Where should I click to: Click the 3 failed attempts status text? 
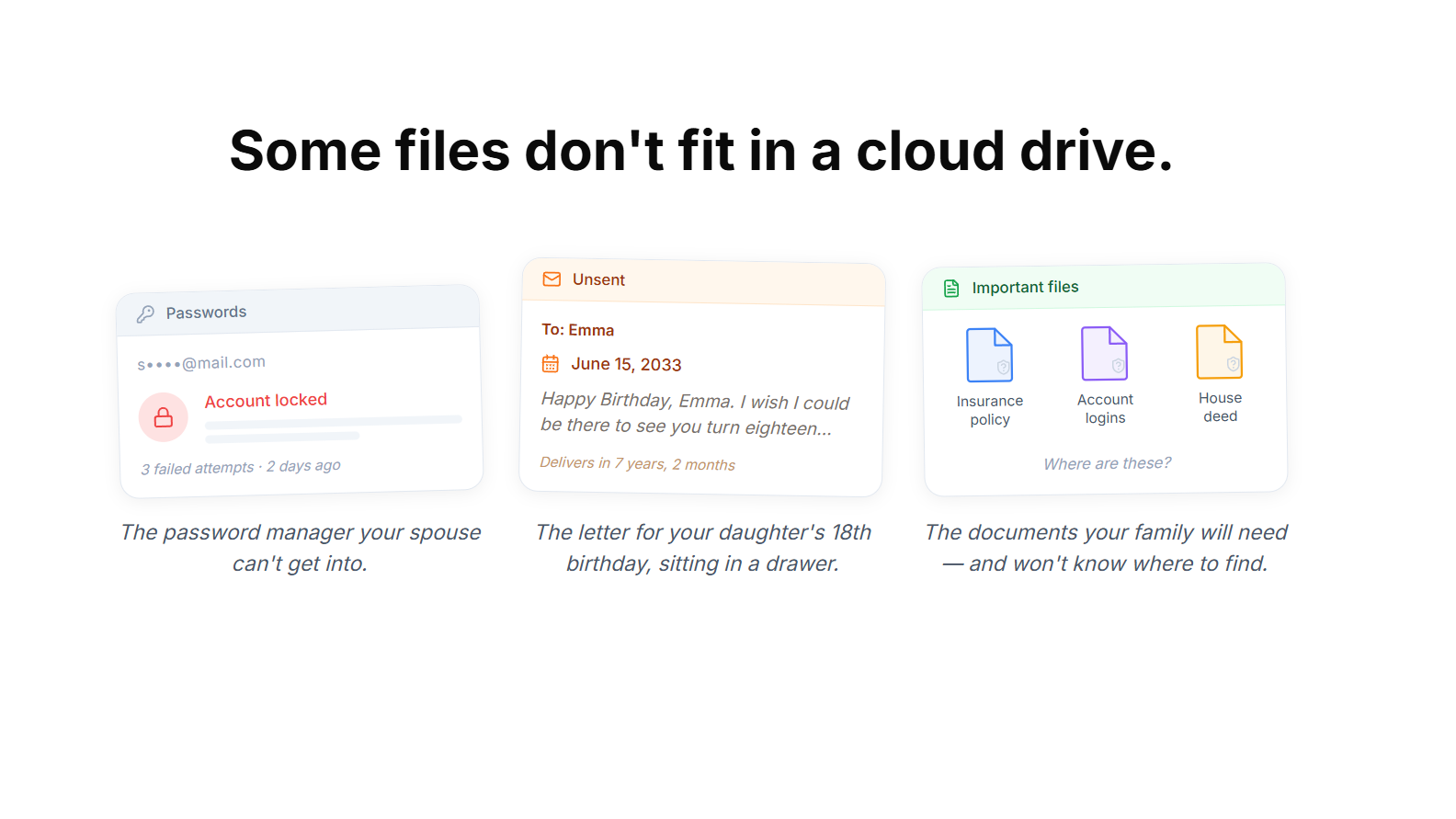(x=240, y=467)
